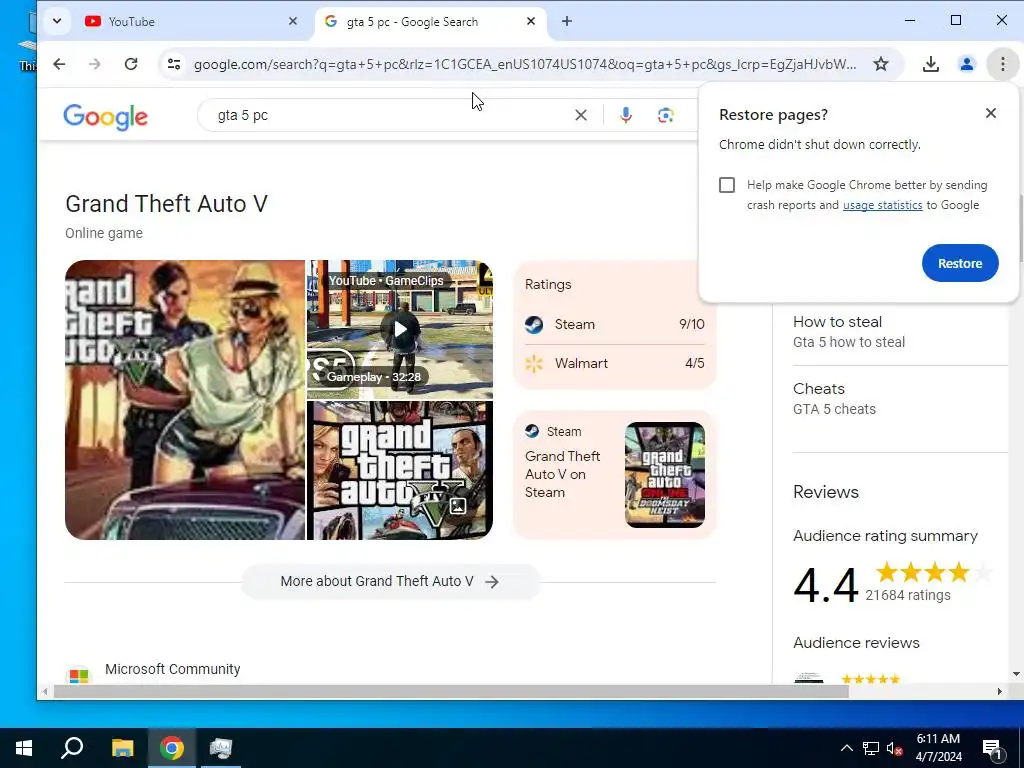The image size is (1024, 768).
Task: Click the Restore button
Action: click(x=960, y=263)
